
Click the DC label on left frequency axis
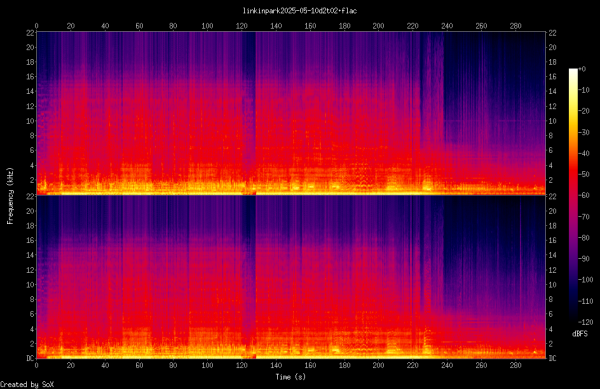pos(30,358)
